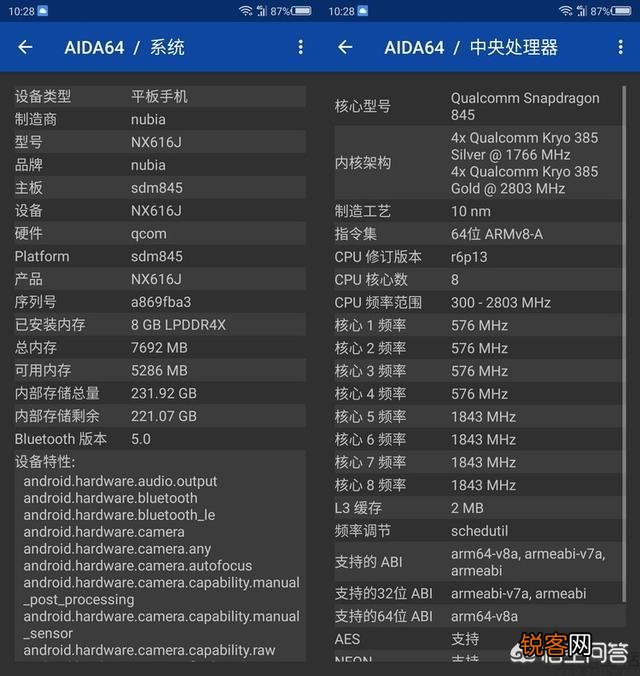The image size is (640, 676).
Task: Select the 支持的 ABI row value
Action: point(528,562)
